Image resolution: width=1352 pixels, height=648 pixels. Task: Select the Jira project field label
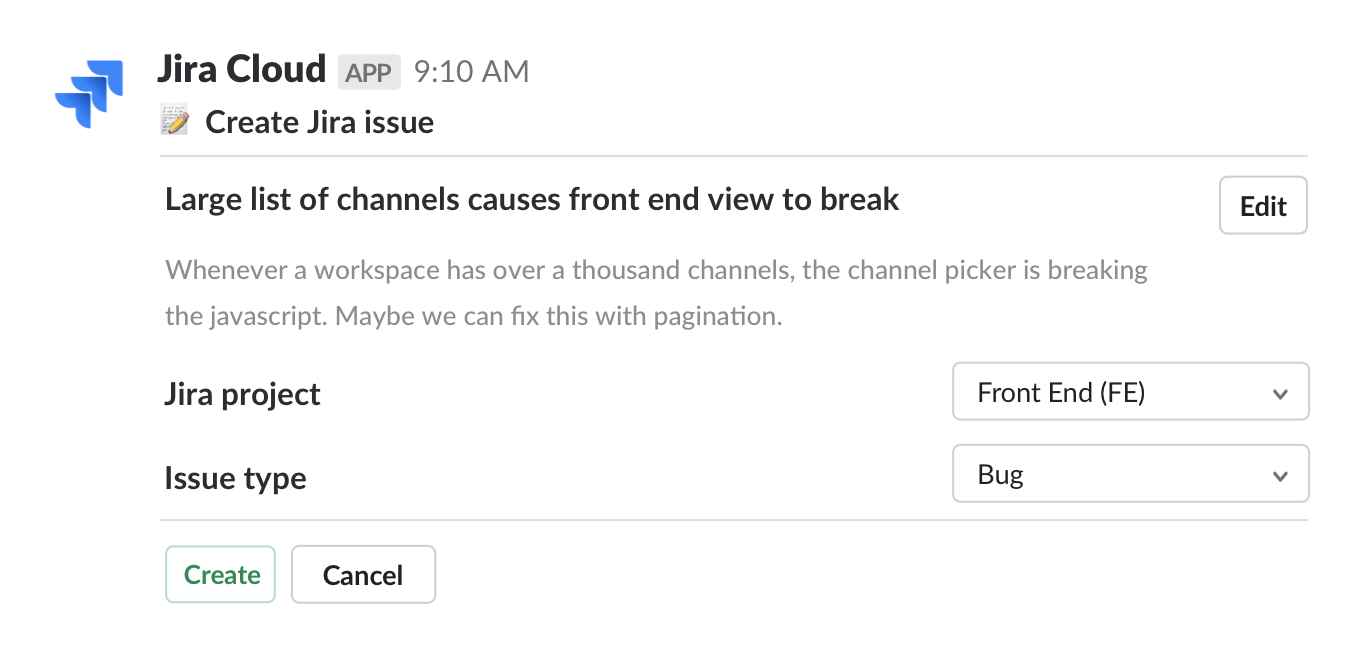242,394
